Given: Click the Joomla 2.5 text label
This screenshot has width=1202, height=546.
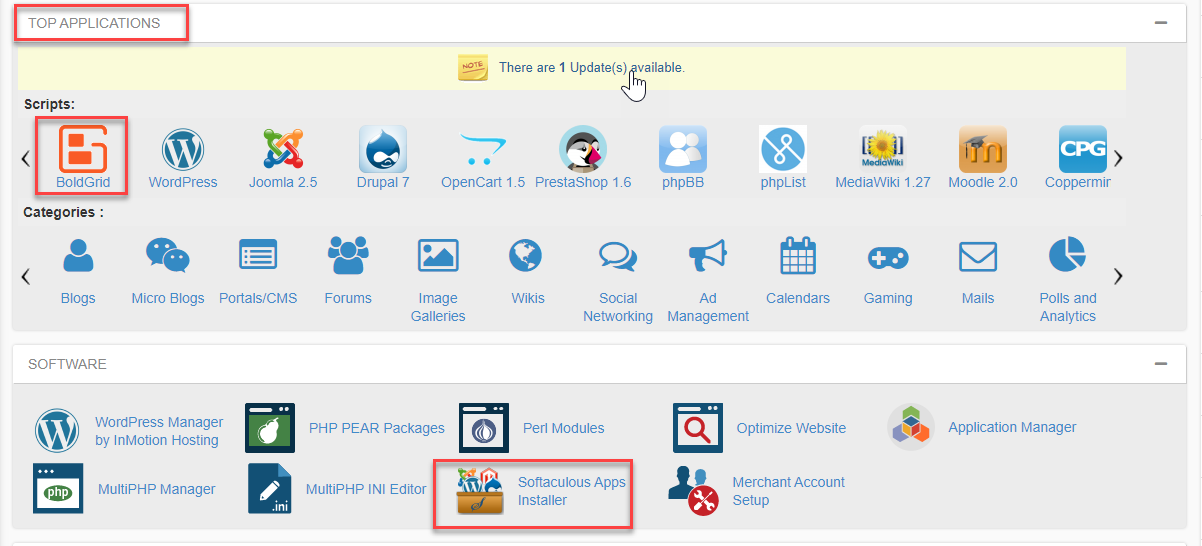Looking at the screenshot, I should pyautogui.click(x=283, y=183).
